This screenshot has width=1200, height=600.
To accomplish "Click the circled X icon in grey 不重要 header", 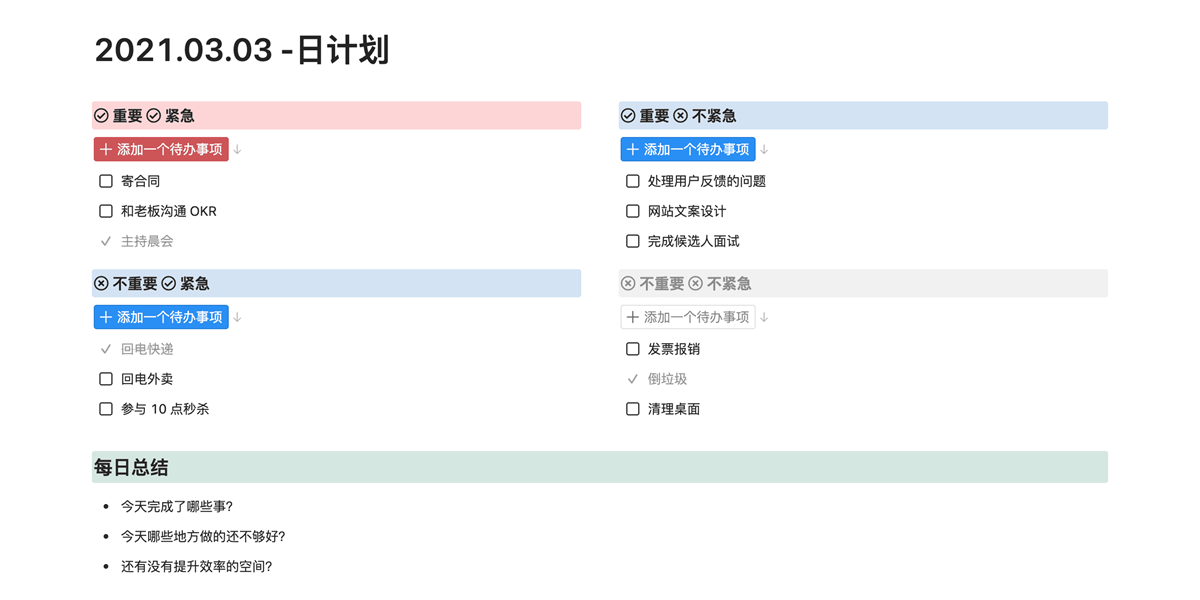I will (628, 284).
